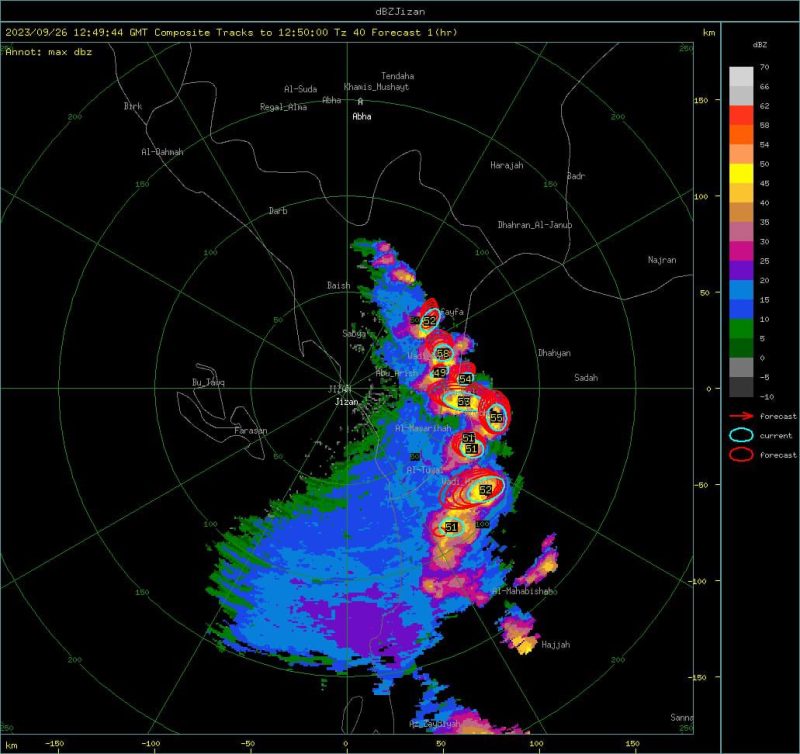Image resolution: width=800 pixels, height=754 pixels.
Task: Click the Dhahran_Al-Janub city label
Action: click(535, 224)
